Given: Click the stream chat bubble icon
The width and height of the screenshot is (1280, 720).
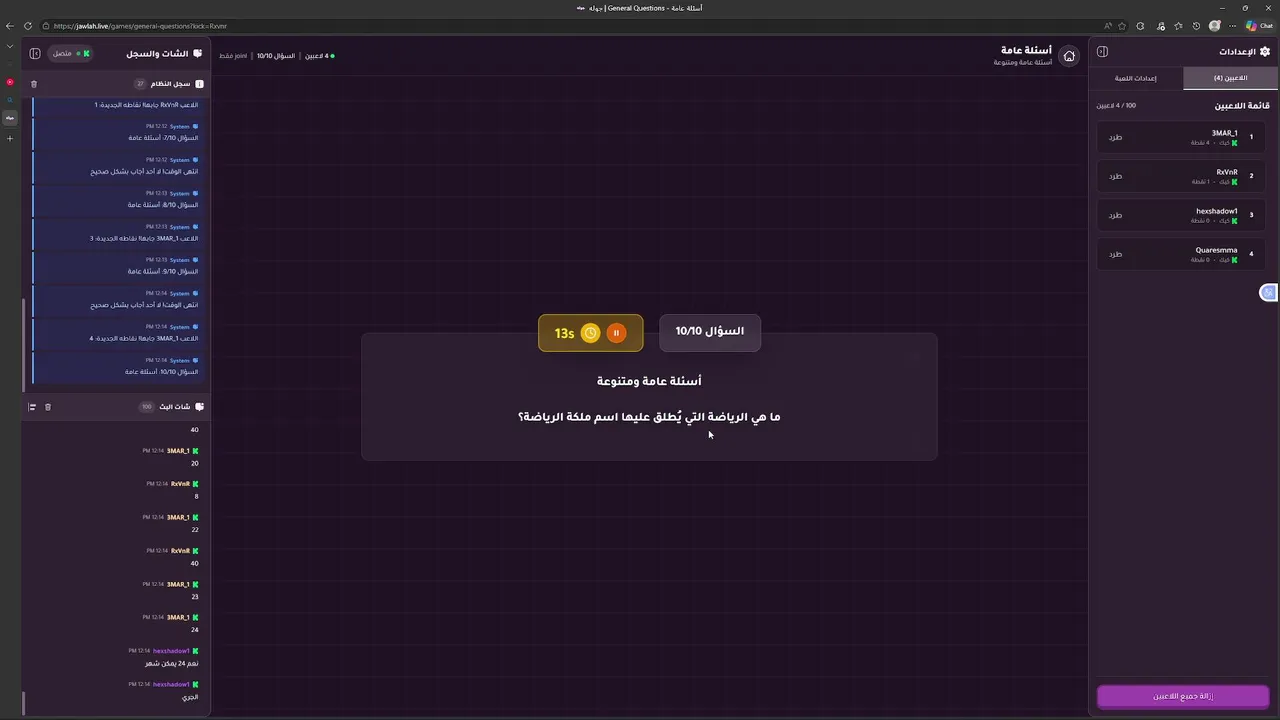Looking at the screenshot, I should pyautogui.click(x=199, y=407).
